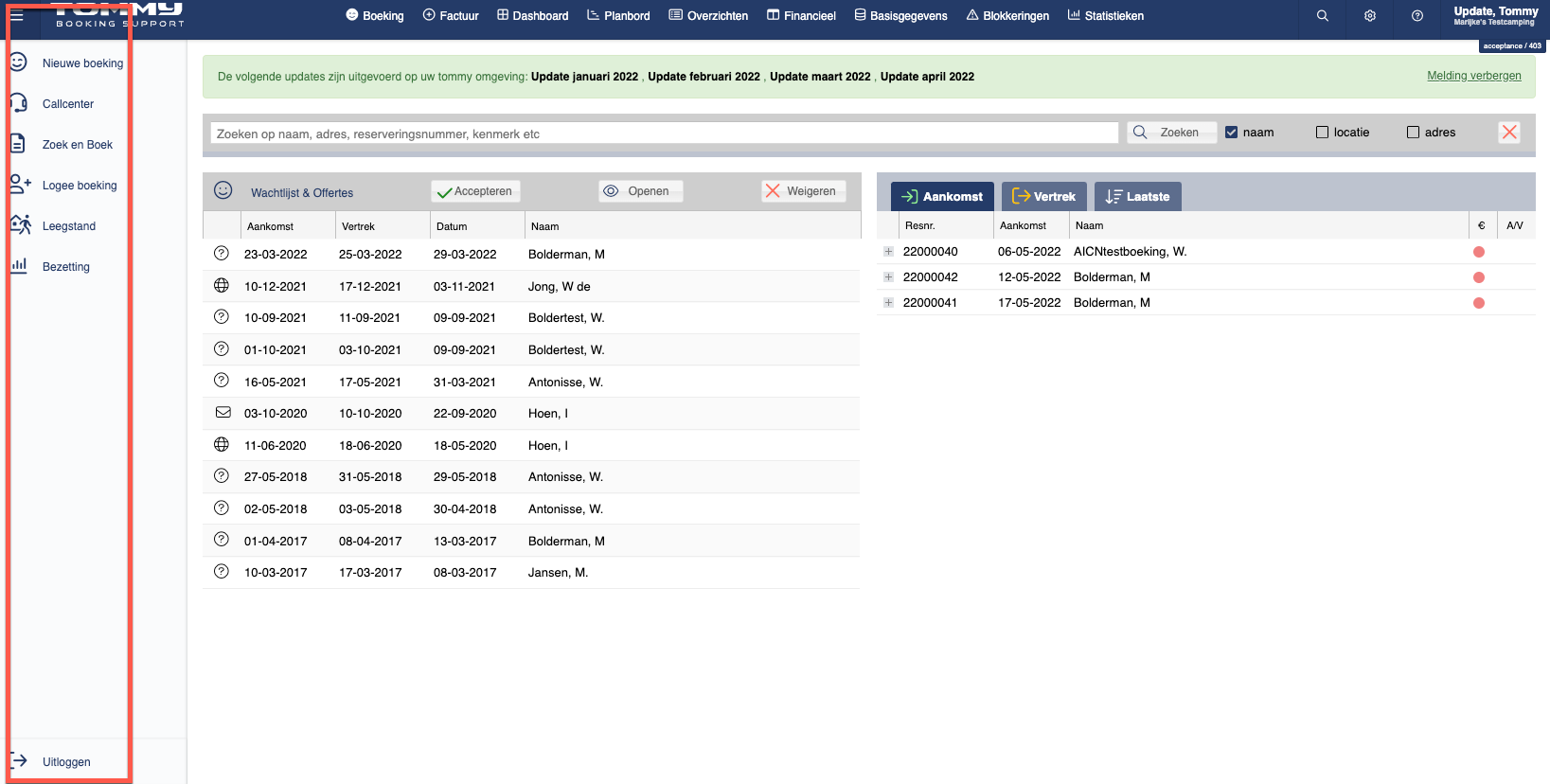Click question icon for Jansen, M. row
The width and height of the screenshot is (1550, 784).
222,572
